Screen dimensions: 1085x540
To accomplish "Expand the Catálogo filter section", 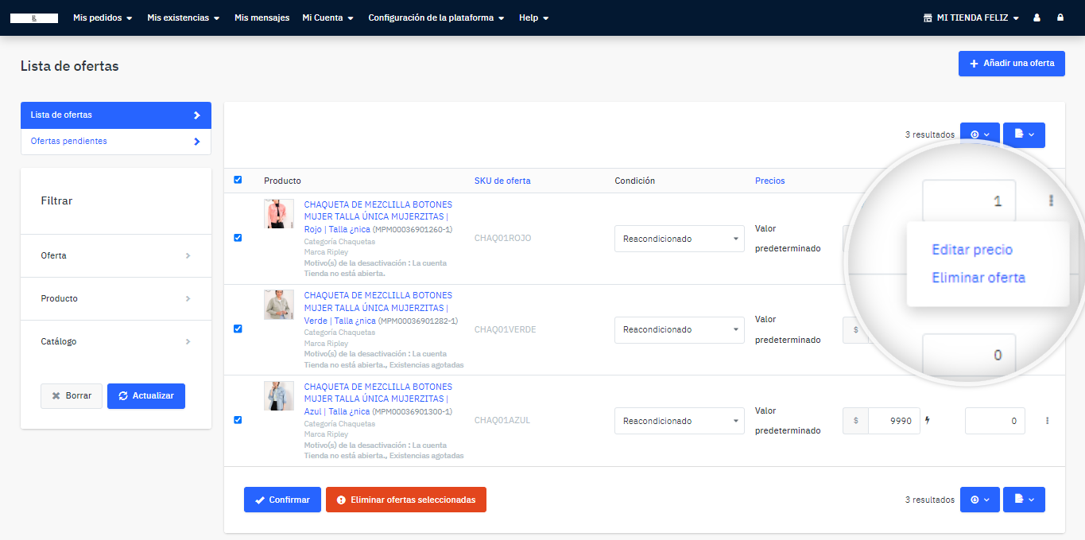I will tap(116, 341).
